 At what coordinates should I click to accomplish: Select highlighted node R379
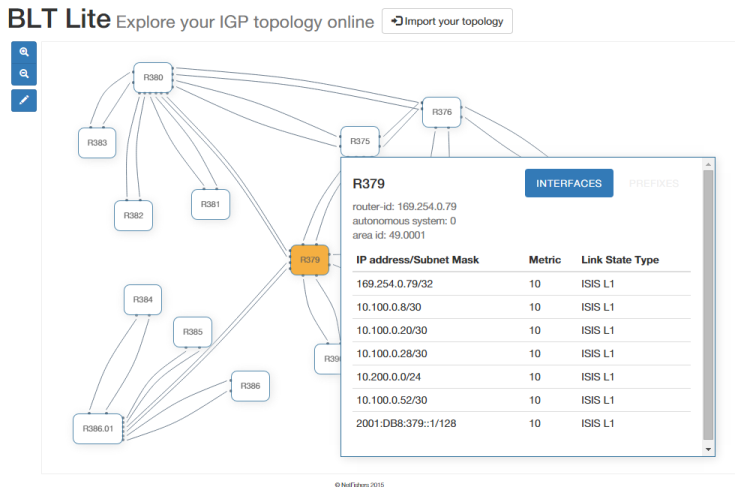[x=310, y=260]
